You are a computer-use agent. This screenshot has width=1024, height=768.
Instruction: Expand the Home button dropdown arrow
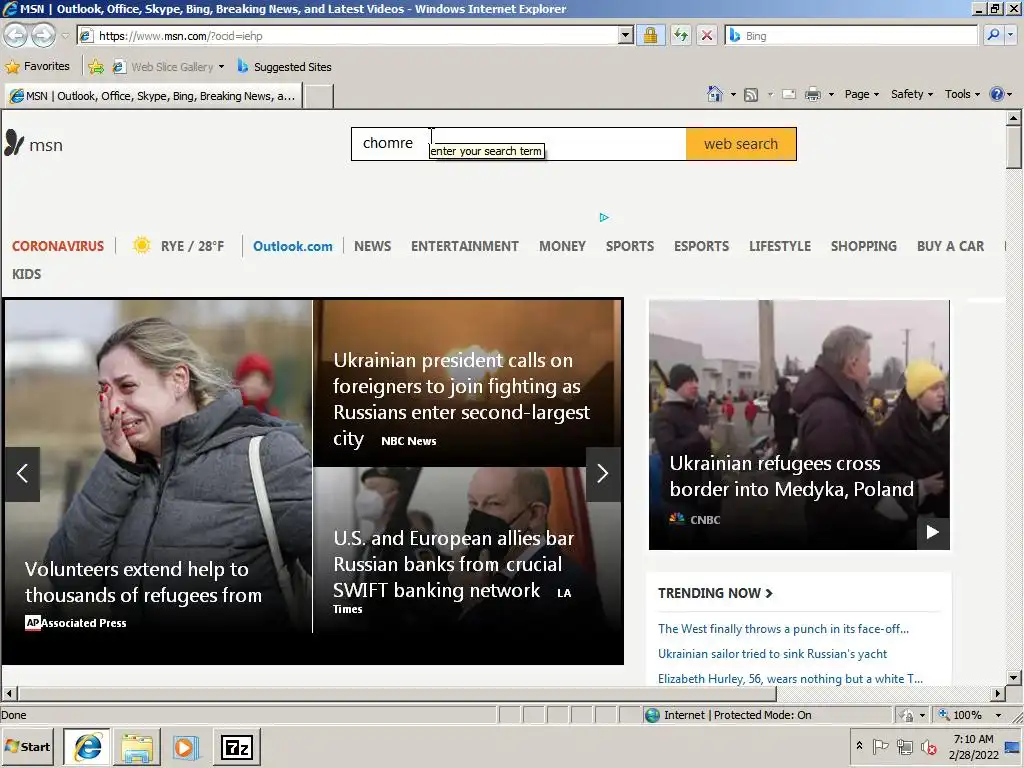(x=733, y=95)
